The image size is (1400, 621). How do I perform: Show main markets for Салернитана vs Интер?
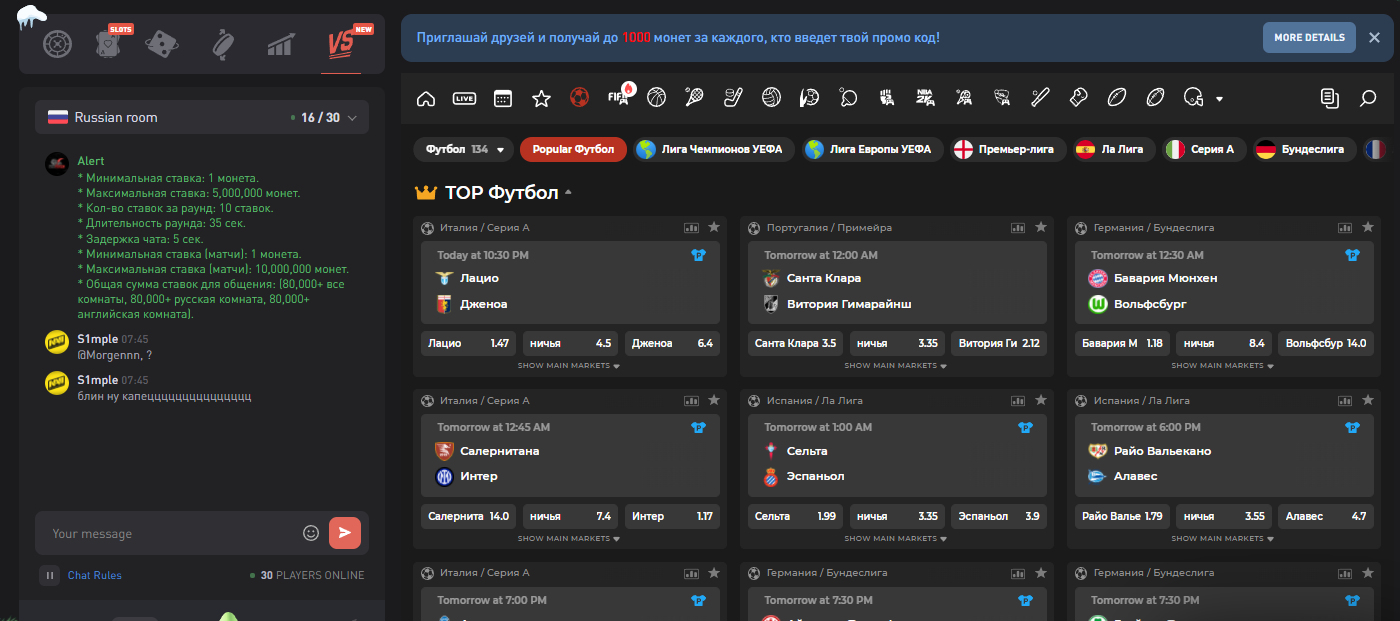(569, 539)
